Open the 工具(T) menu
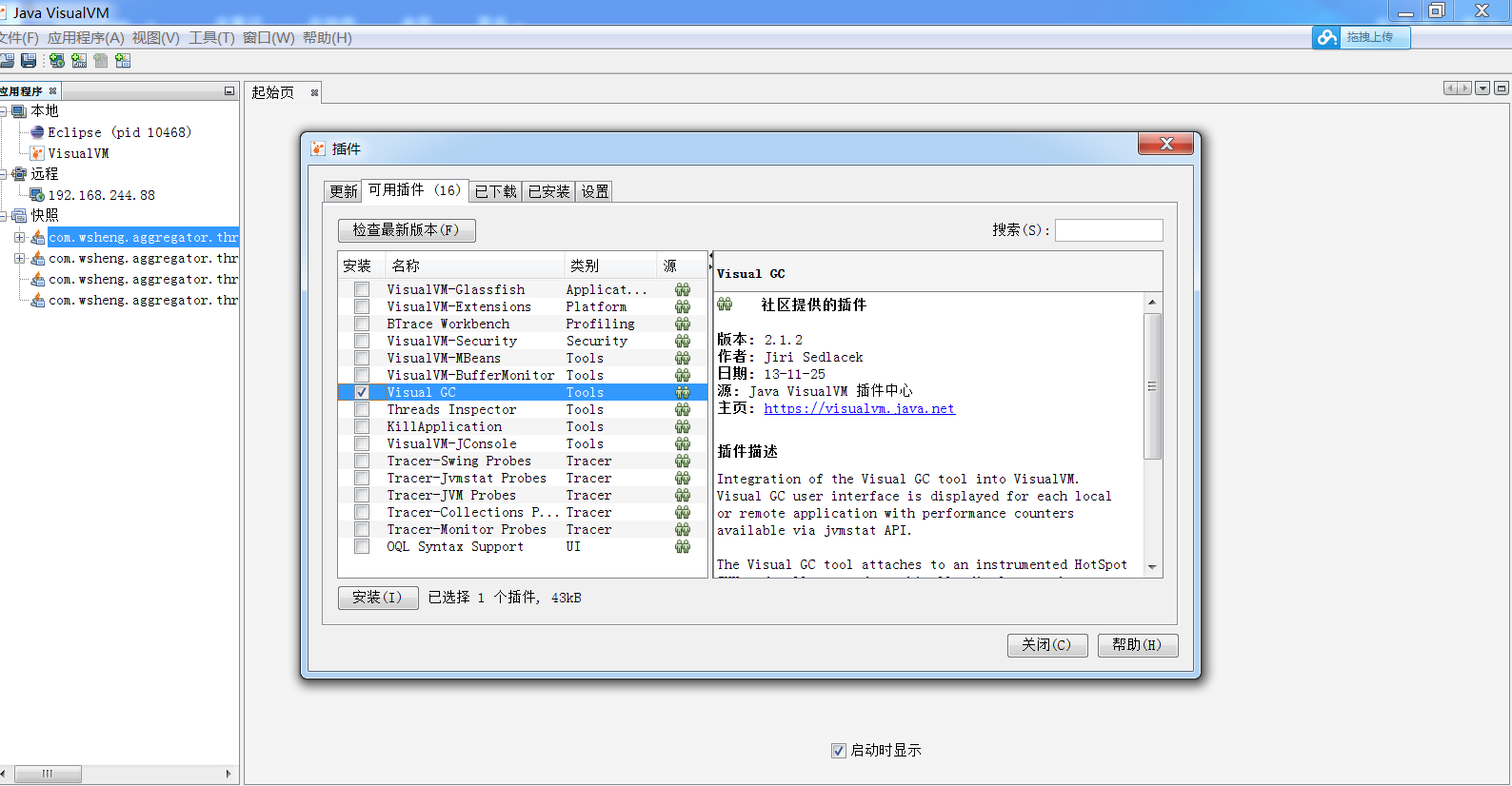This screenshot has width=1512, height=786. point(211,38)
